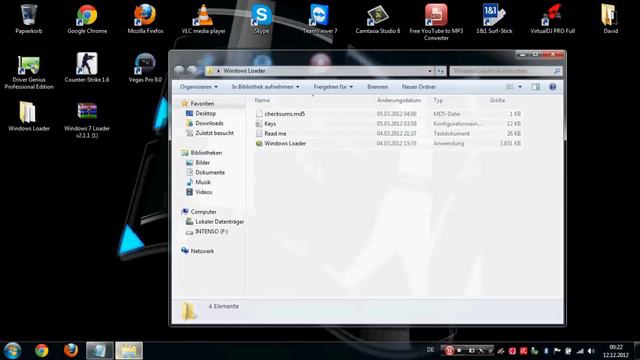Click the Explorer forward arrow button
This screenshot has width=640, height=360.
point(192,71)
